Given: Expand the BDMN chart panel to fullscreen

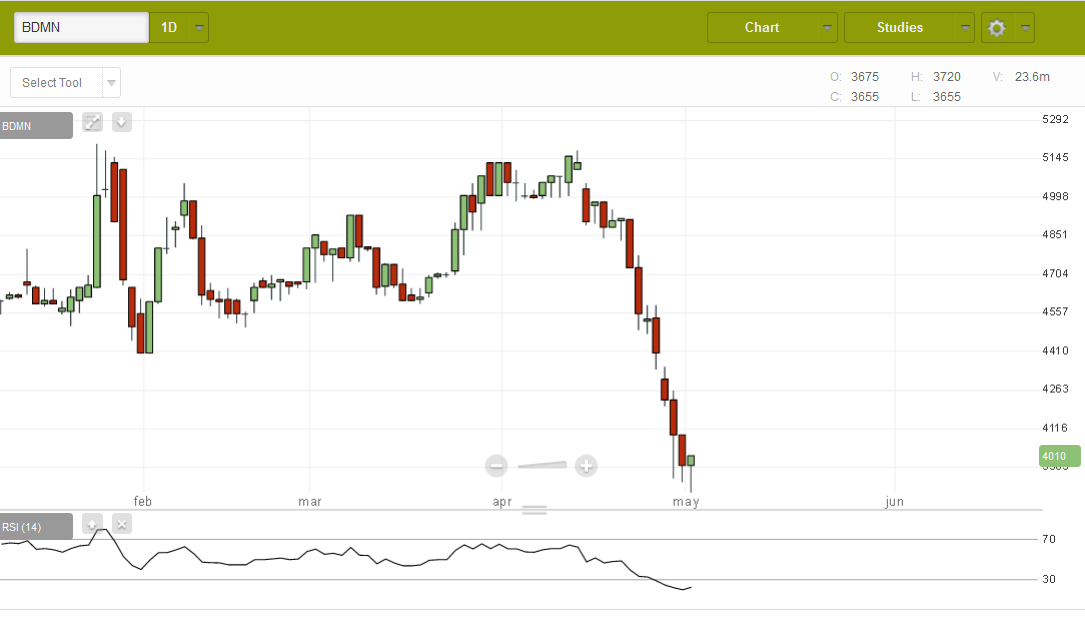Looking at the screenshot, I should [x=92, y=122].
